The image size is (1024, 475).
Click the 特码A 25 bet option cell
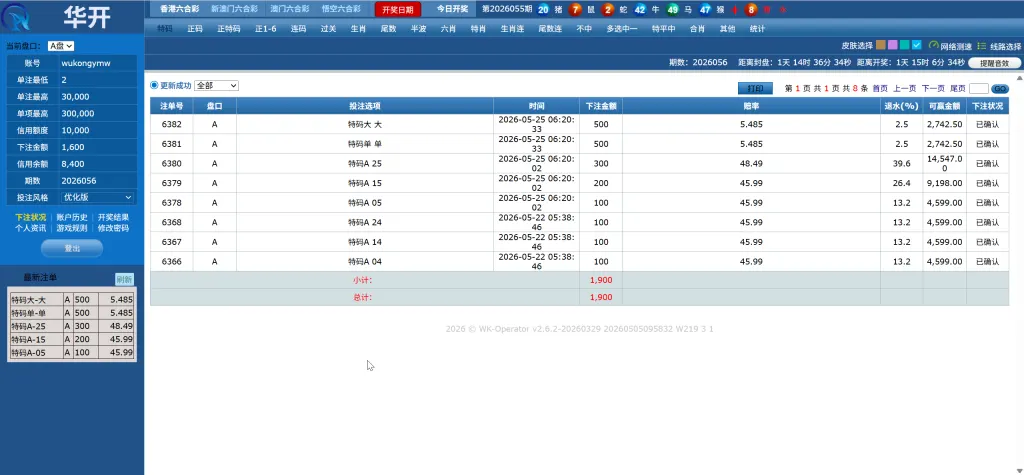[364, 163]
